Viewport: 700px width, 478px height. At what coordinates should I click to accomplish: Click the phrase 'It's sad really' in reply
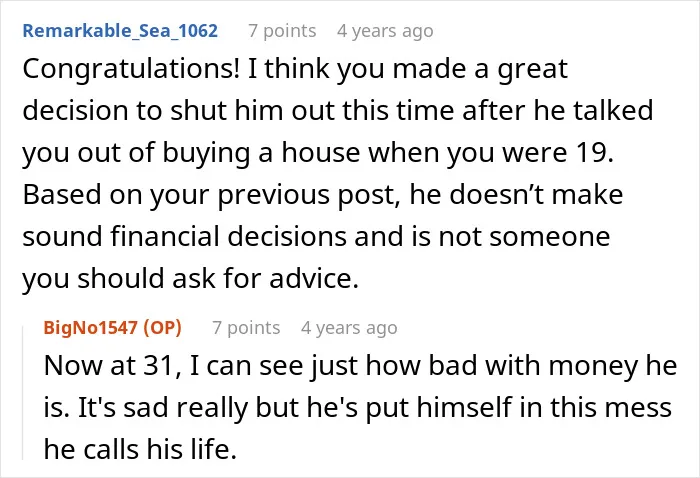pos(163,407)
